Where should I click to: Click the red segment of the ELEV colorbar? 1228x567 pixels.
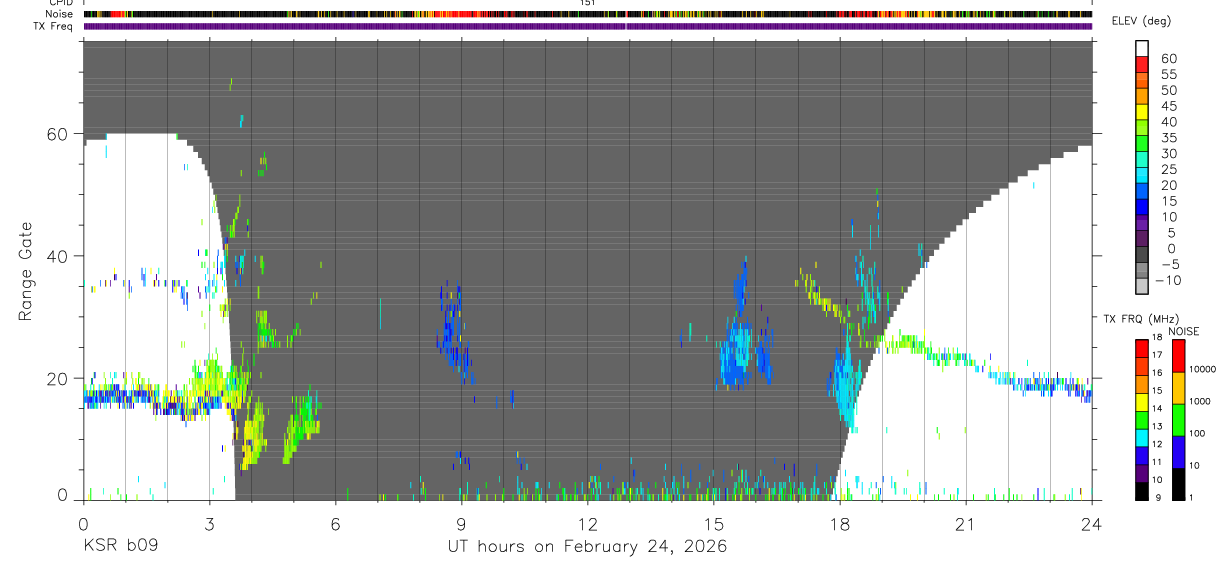(1142, 64)
